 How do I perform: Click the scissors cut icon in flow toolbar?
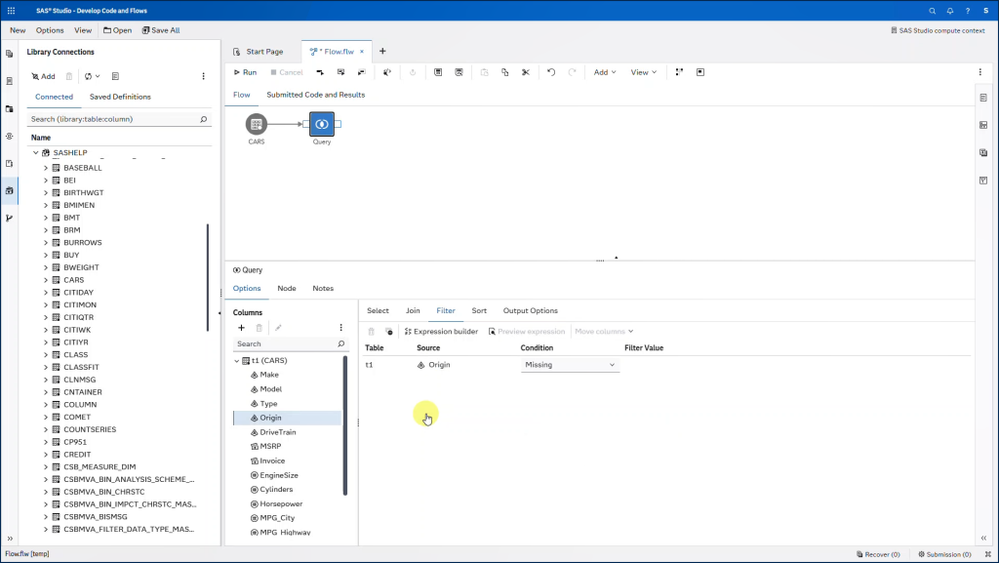point(526,73)
